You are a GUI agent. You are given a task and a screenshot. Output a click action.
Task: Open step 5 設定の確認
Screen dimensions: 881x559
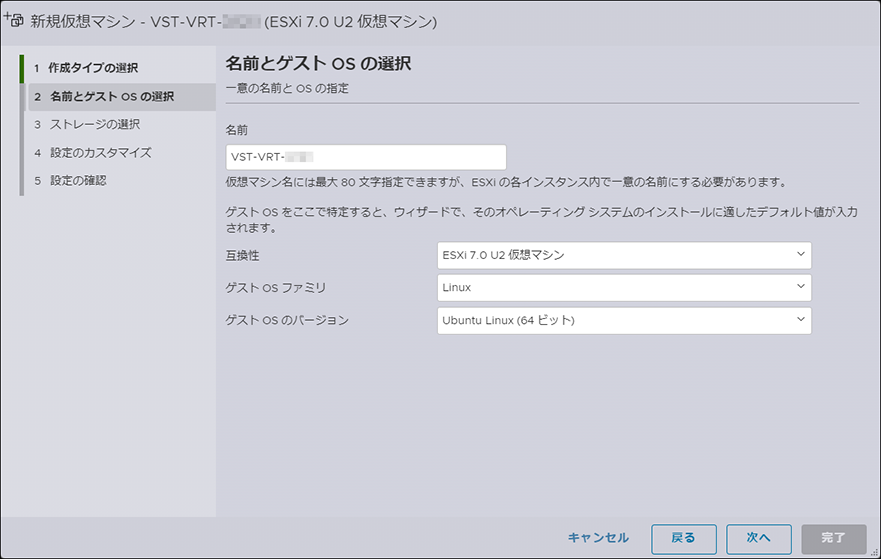tap(70, 180)
